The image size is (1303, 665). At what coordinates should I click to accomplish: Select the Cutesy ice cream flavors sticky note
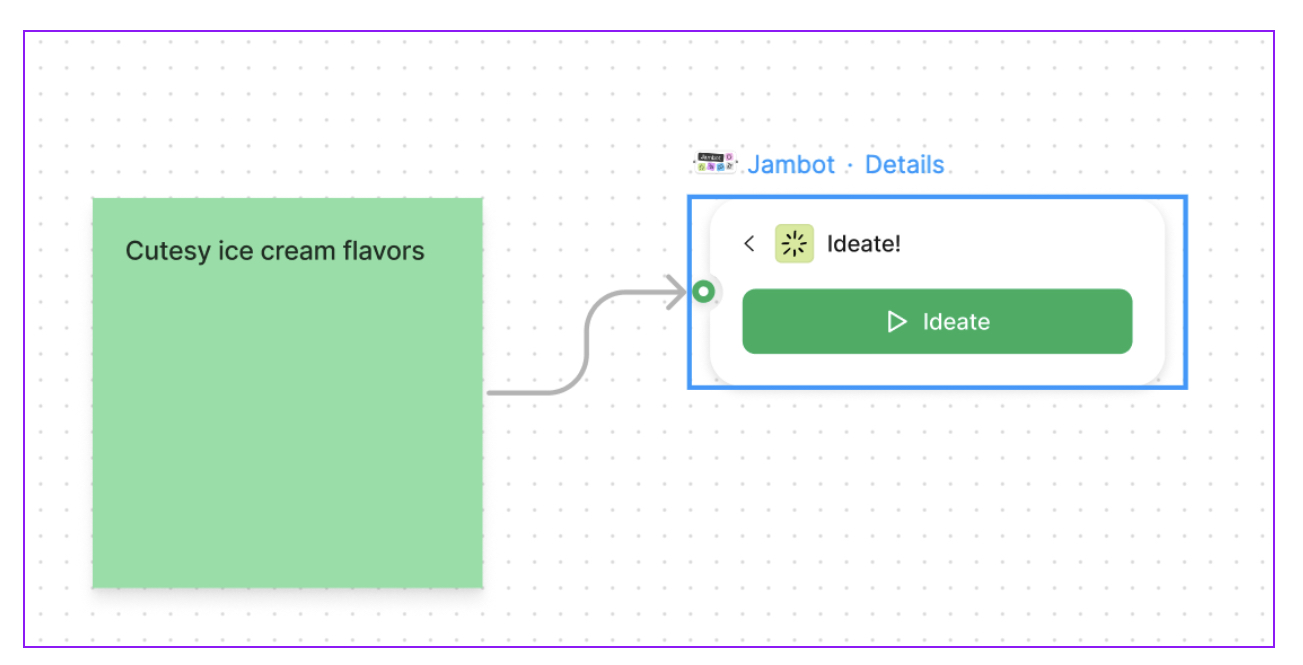pyautogui.click(x=287, y=390)
